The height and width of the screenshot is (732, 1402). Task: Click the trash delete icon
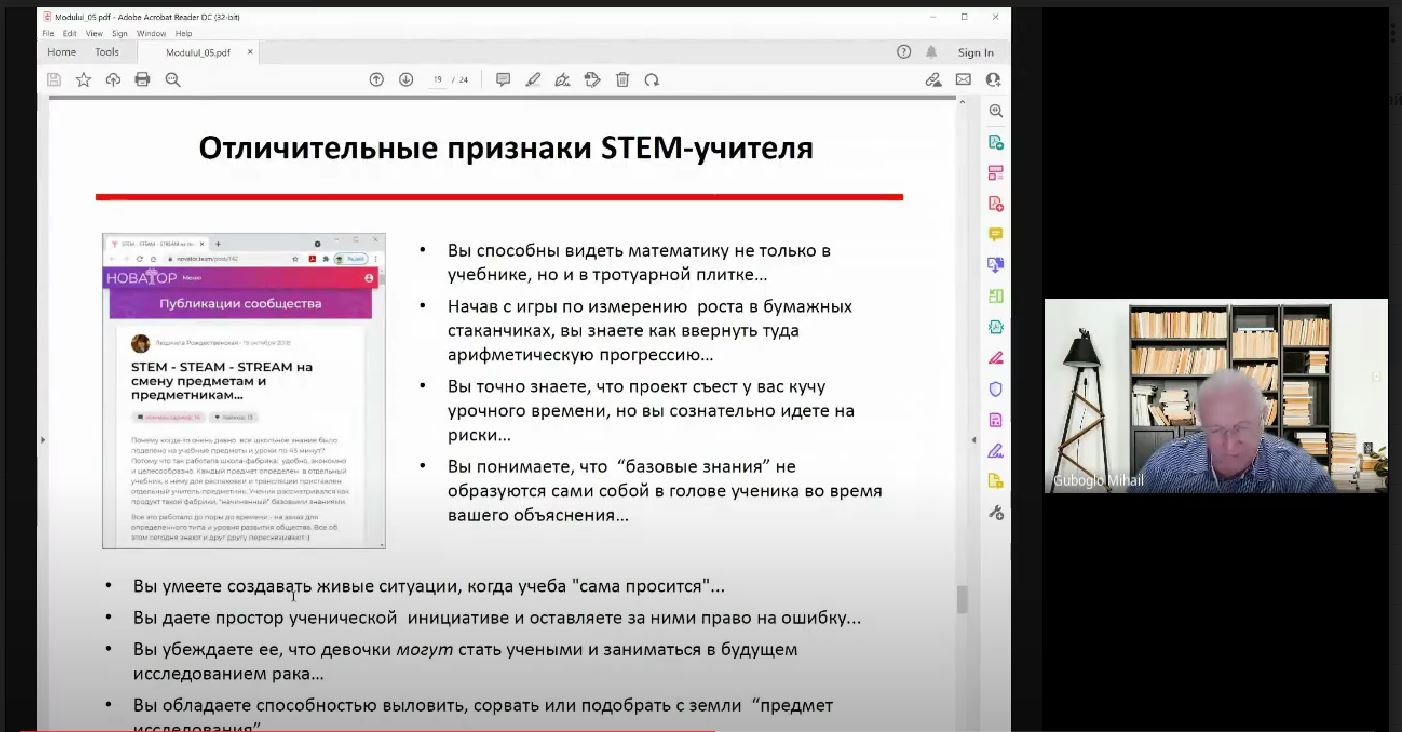(x=622, y=80)
